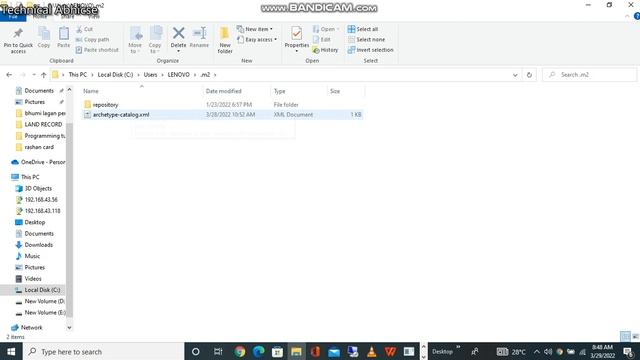Open the Copy to dropdown

click(155, 40)
